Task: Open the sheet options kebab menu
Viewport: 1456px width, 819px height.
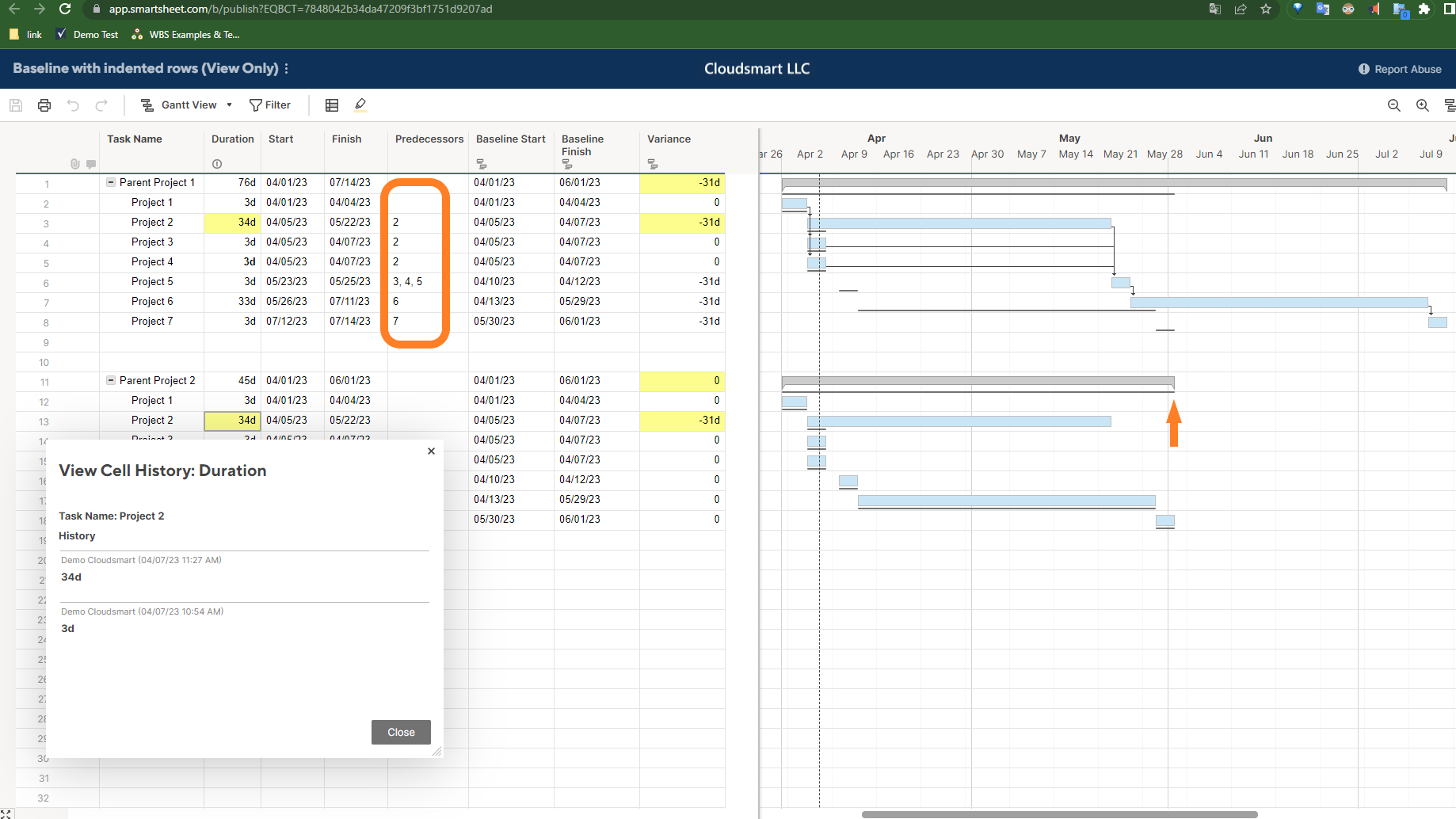Action: click(x=288, y=69)
